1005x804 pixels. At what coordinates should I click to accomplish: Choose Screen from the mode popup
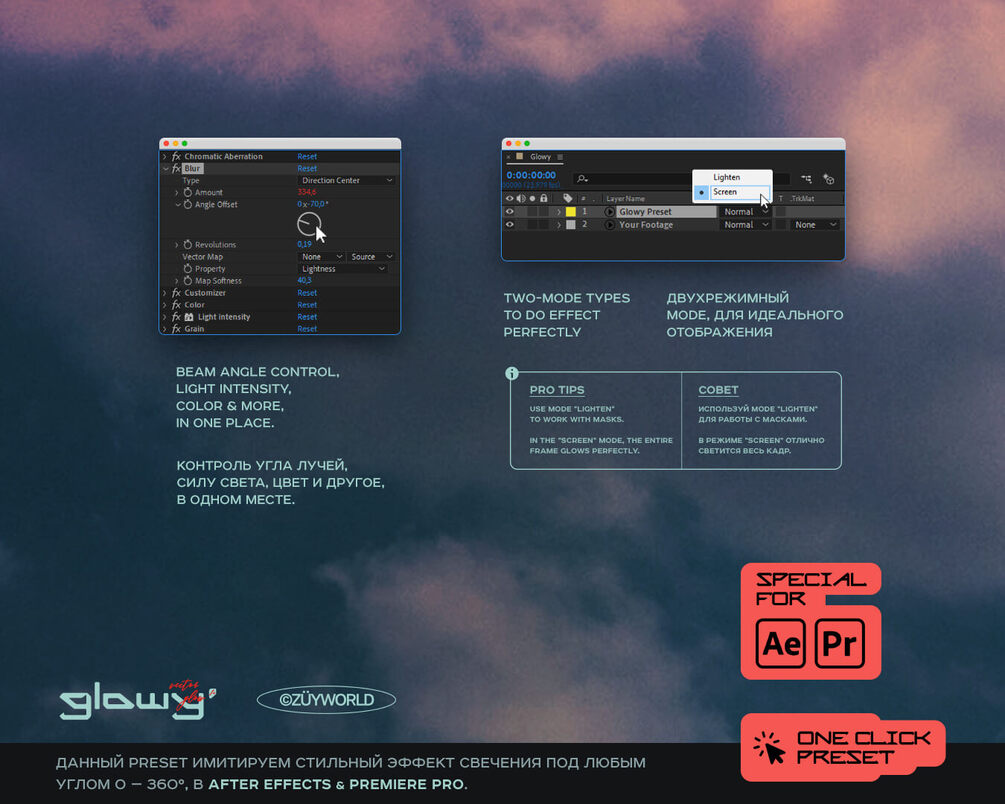733,192
